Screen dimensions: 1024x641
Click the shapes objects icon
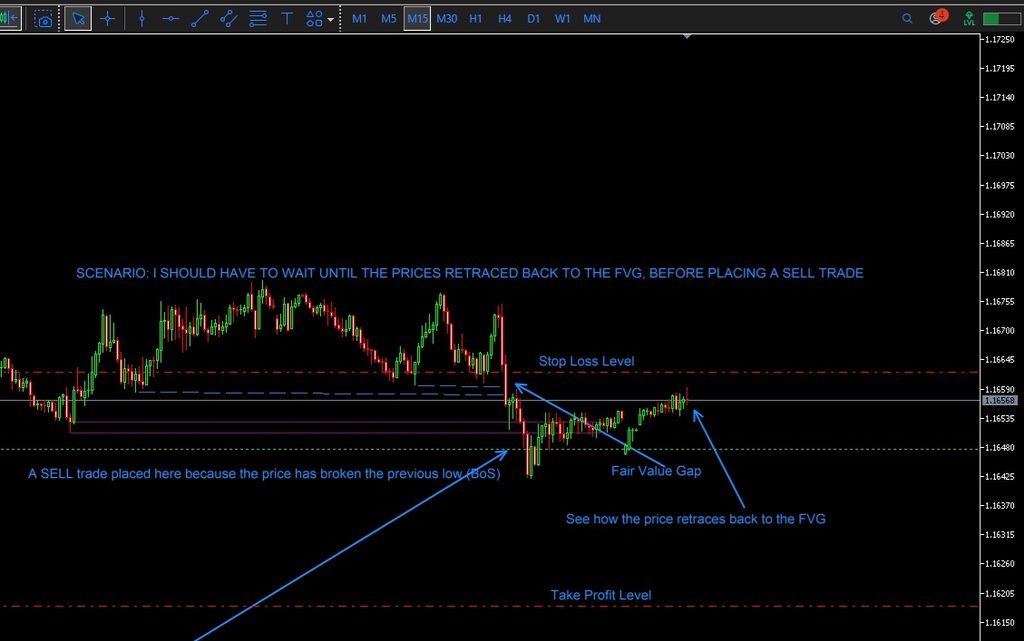[x=314, y=19]
